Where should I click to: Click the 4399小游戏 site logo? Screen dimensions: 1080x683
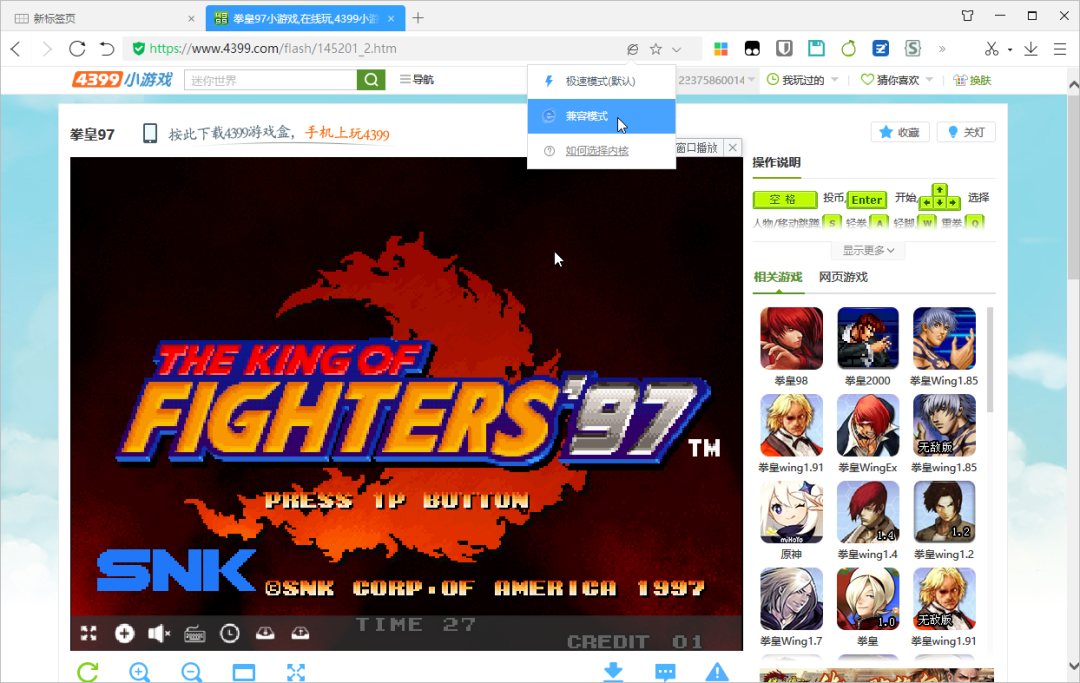point(123,80)
